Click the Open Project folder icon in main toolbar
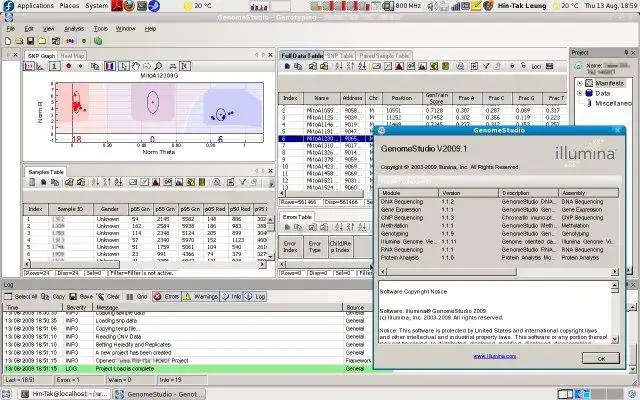 click(19, 41)
